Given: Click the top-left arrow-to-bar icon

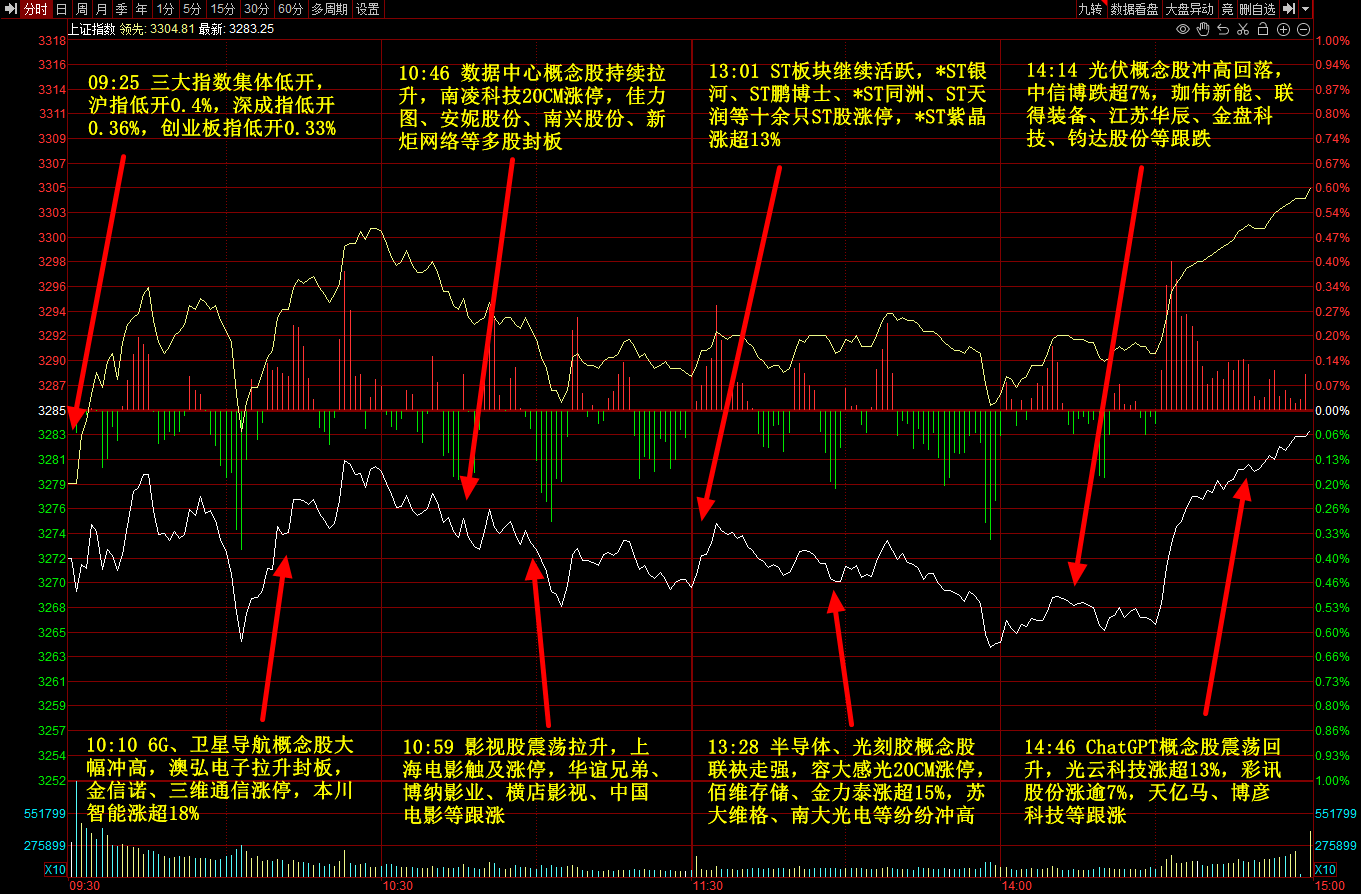Looking at the screenshot, I should 9,9.
